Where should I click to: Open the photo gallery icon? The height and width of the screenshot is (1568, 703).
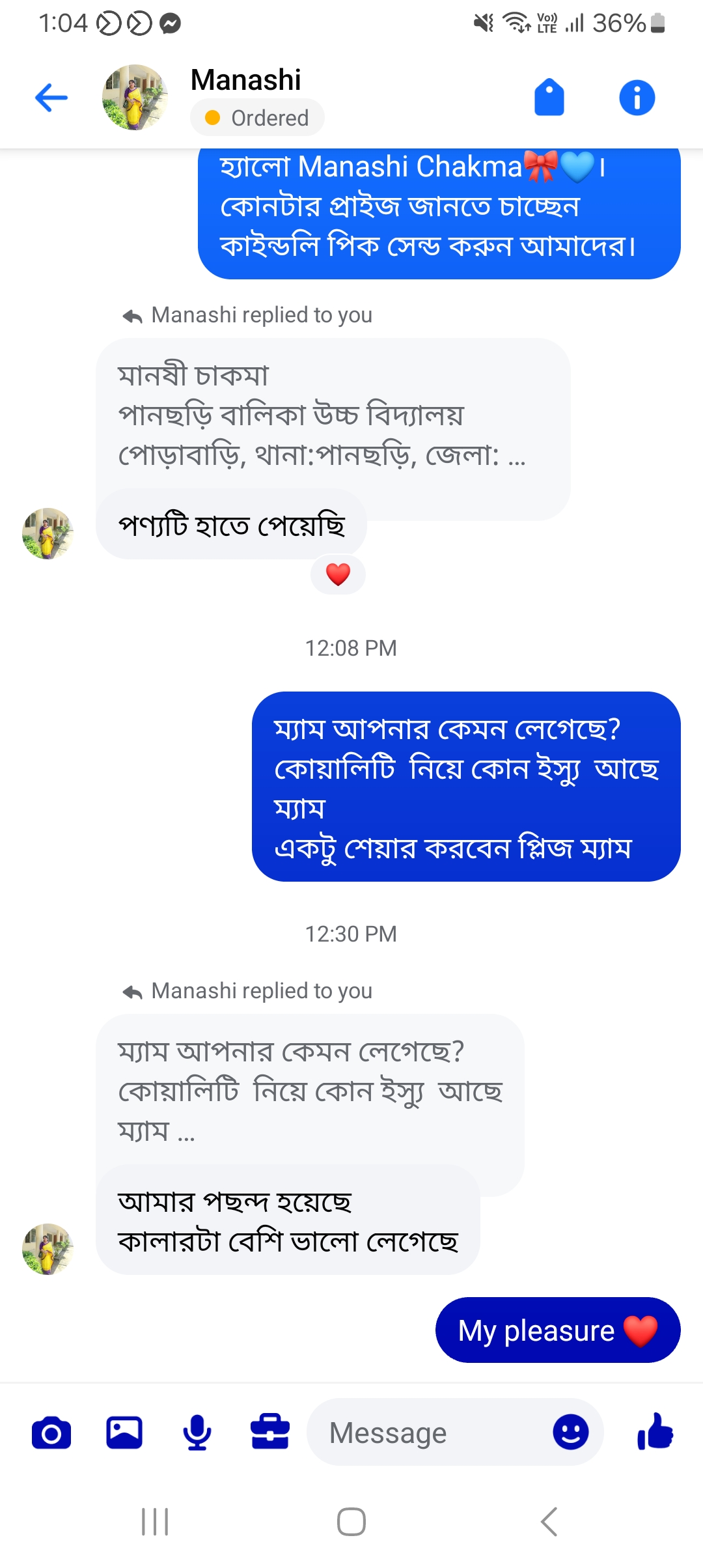coord(124,1433)
